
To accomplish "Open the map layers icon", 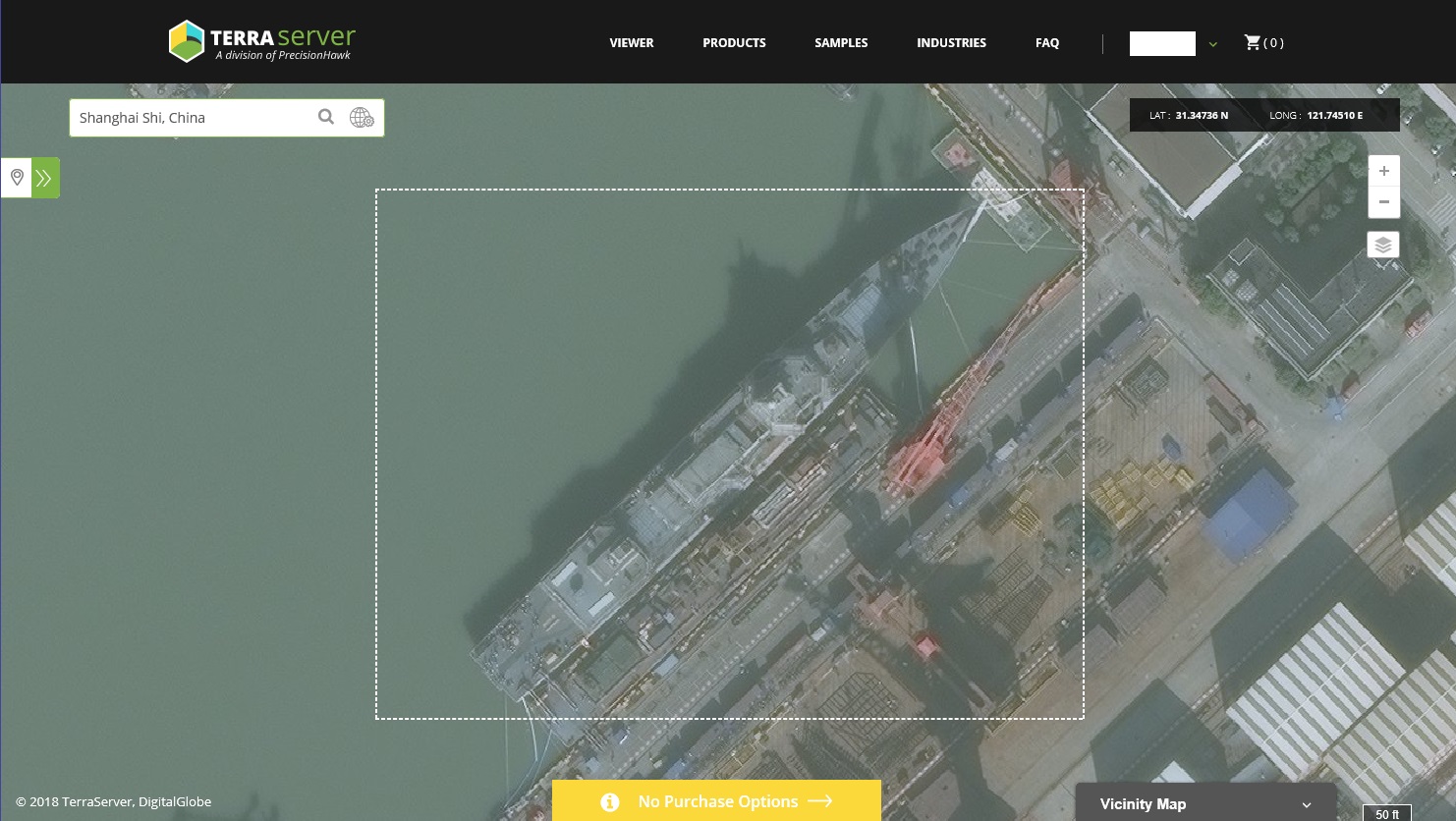I will (x=1383, y=245).
